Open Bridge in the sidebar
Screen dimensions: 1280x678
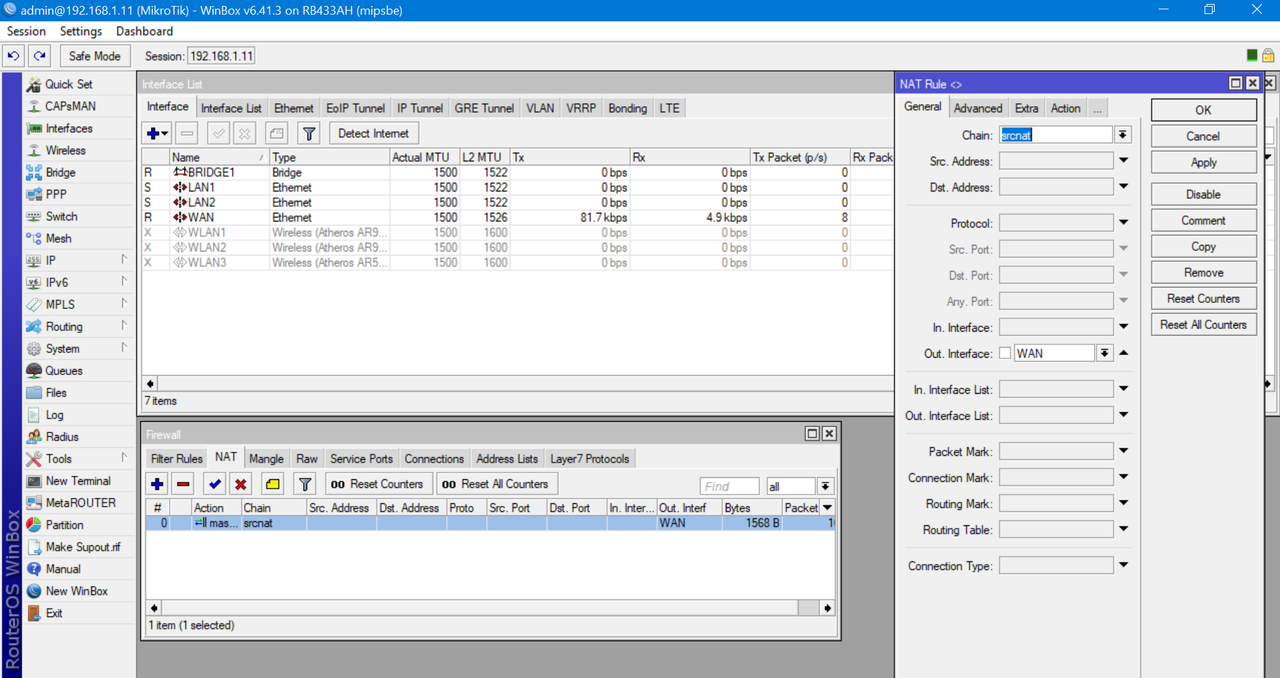(60, 172)
